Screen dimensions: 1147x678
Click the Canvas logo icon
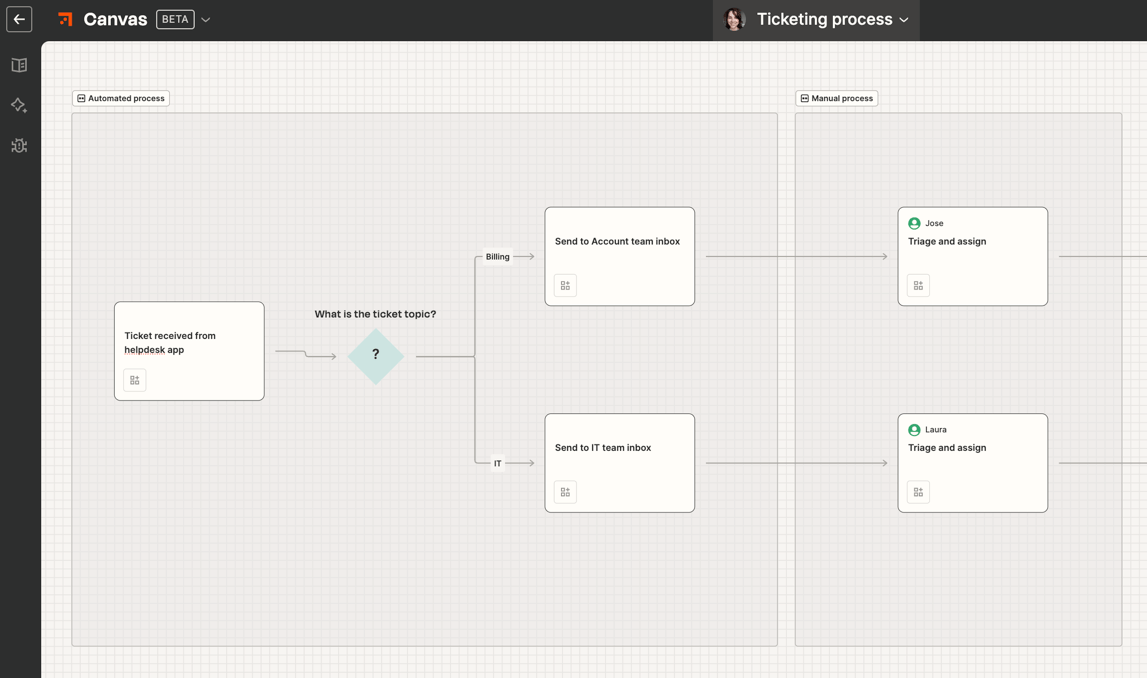tap(64, 19)
